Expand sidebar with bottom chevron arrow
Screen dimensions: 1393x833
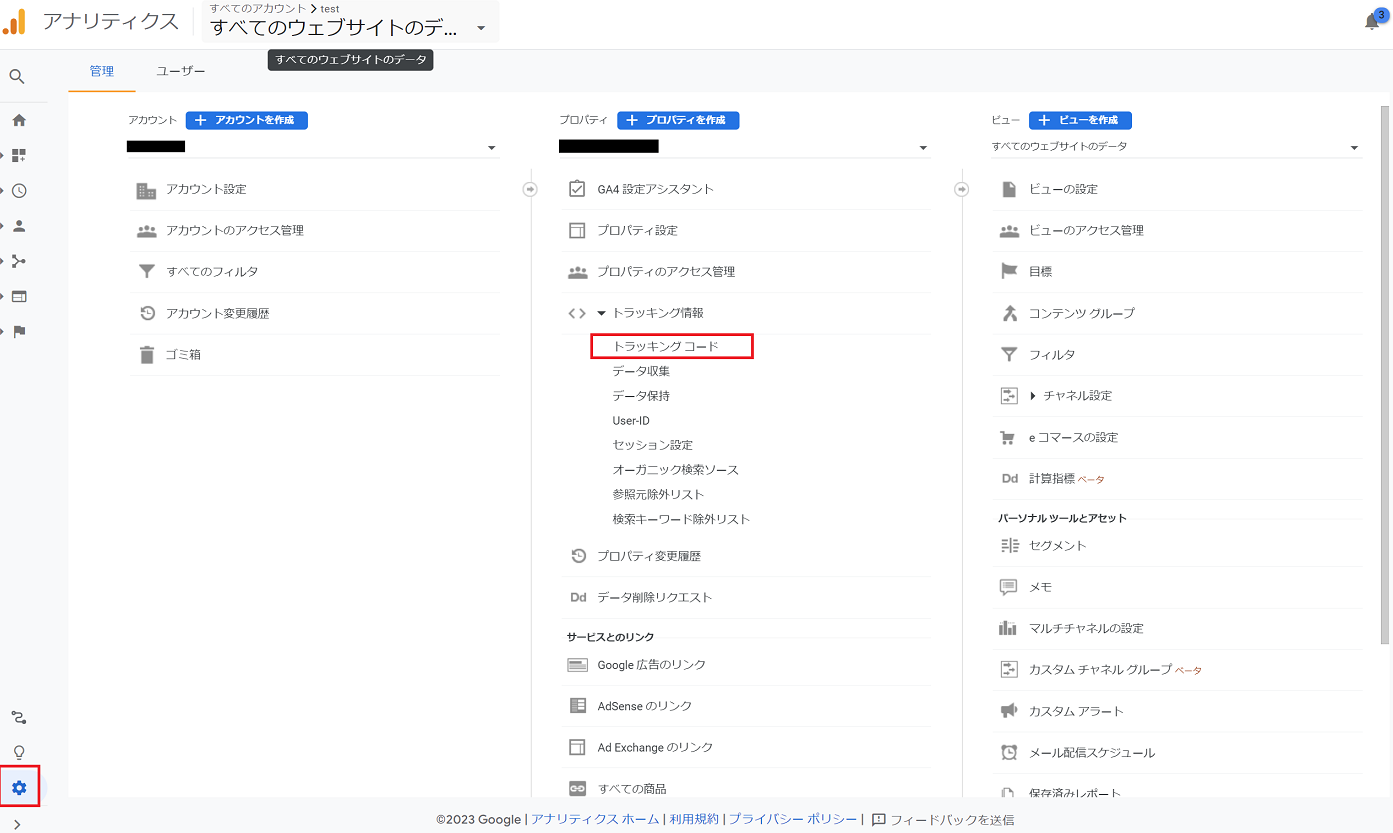click(17, 824)
